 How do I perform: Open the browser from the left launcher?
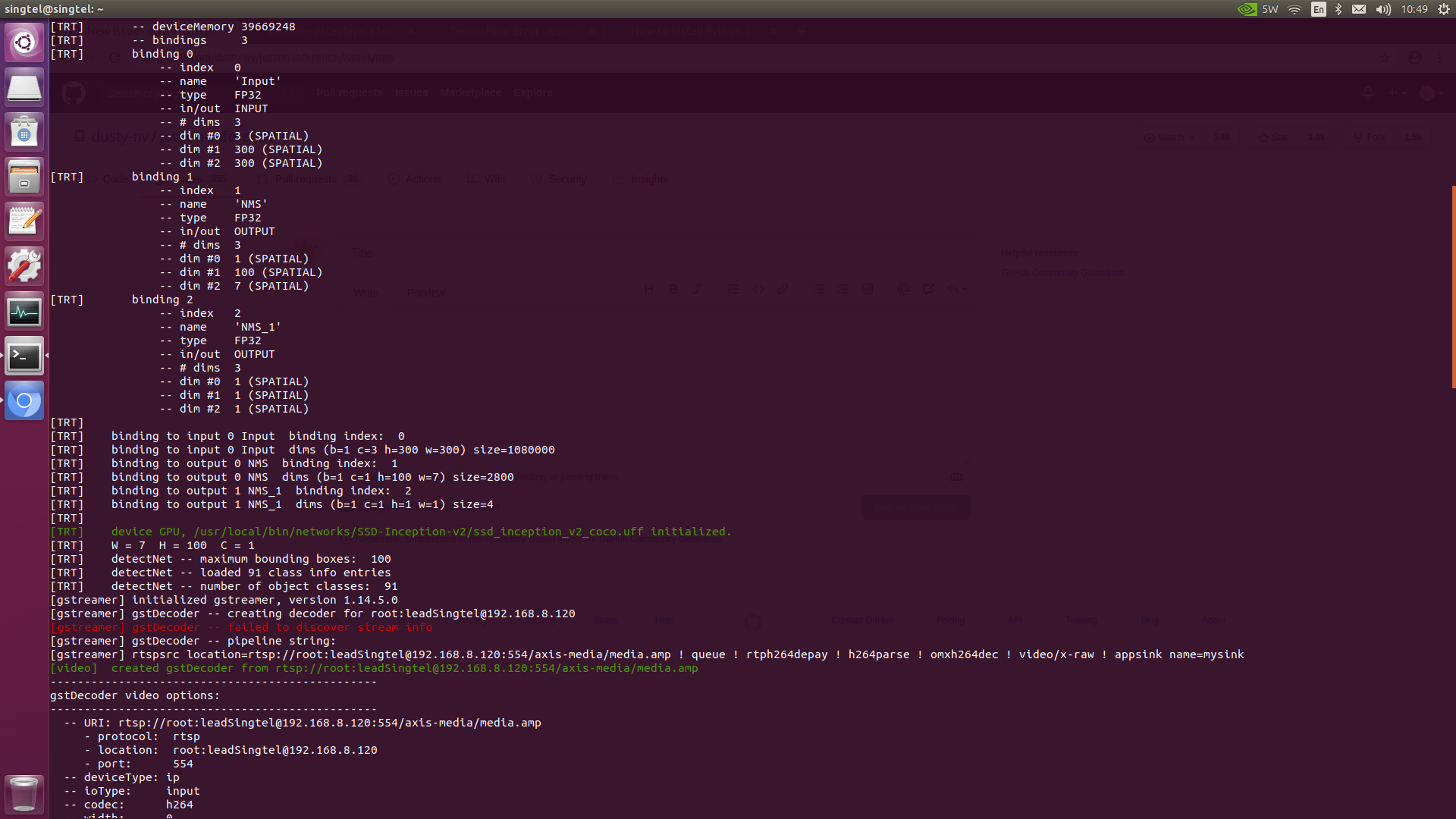[24, 400]
